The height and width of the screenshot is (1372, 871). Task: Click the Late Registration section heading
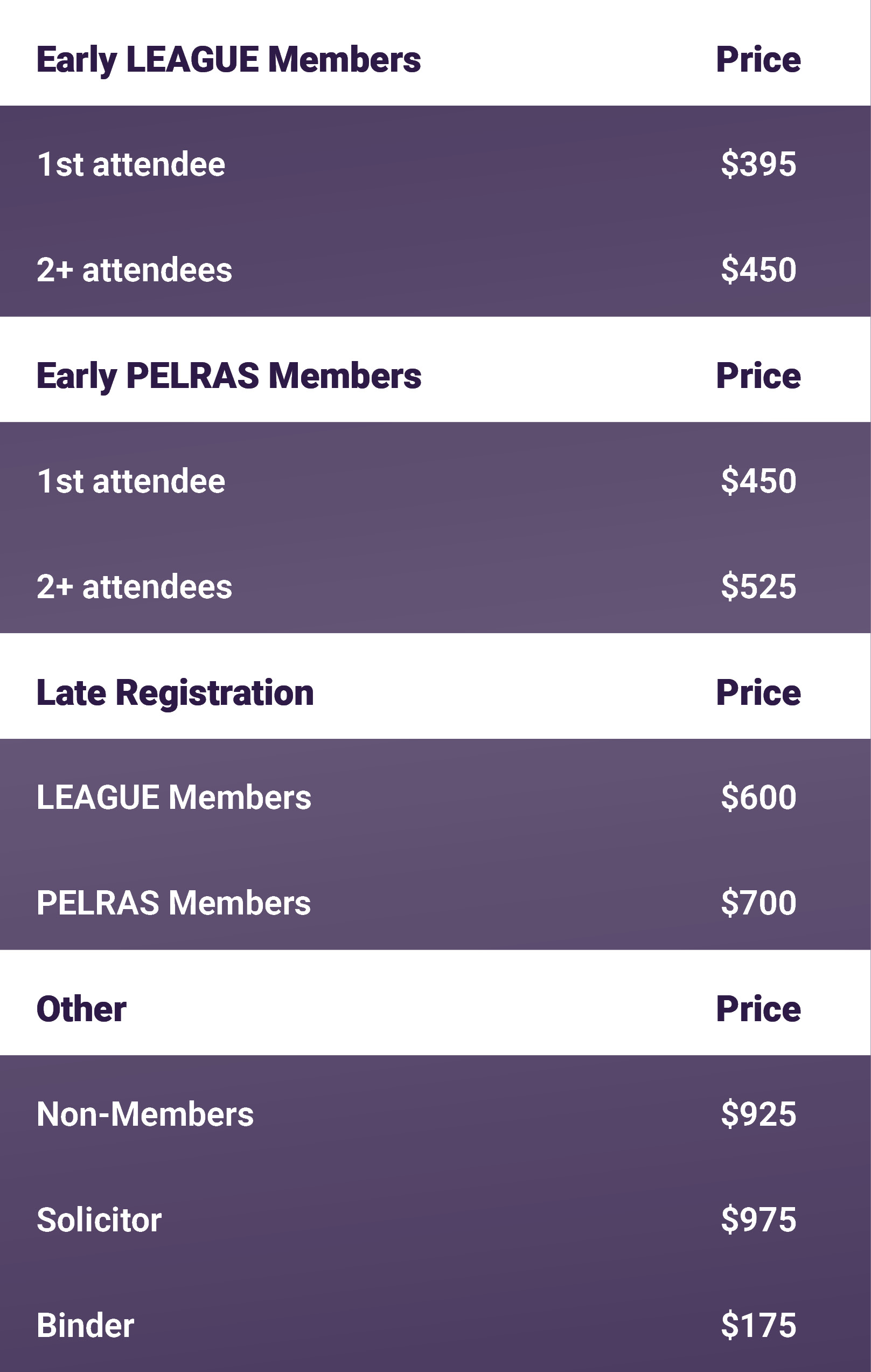175,692
